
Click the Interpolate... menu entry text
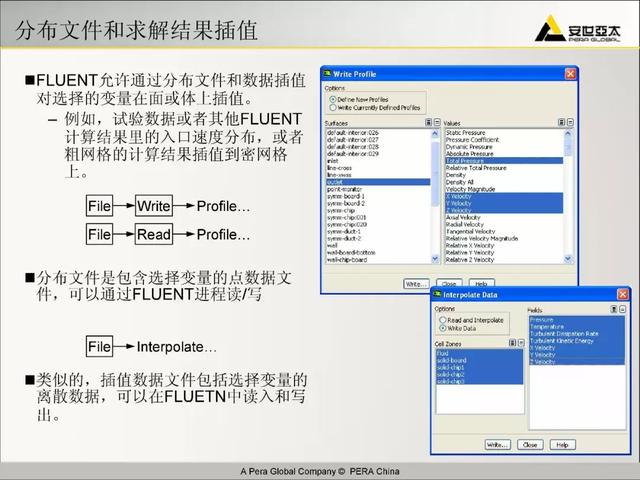(176, 347)
